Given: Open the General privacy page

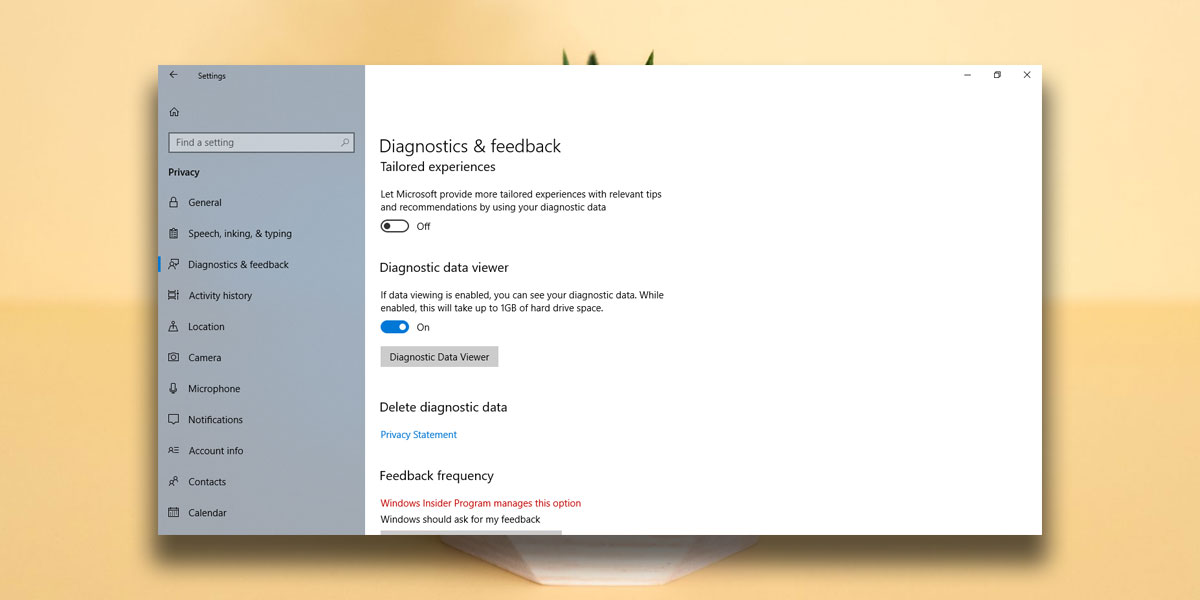Looking at the screenshot, I should click(261, 202).
